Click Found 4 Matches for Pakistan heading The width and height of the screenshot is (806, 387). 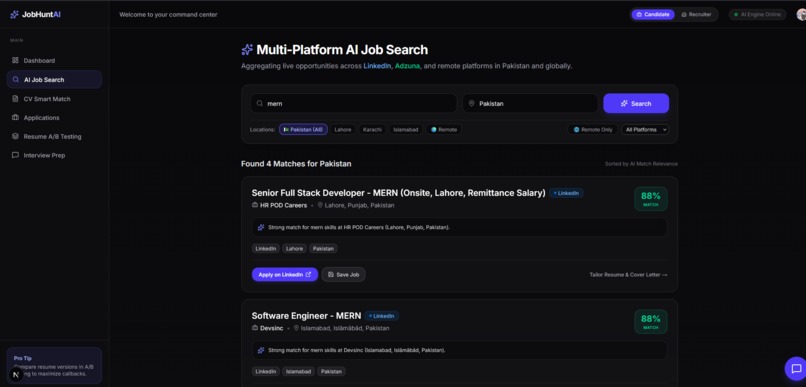coord(296,164)
